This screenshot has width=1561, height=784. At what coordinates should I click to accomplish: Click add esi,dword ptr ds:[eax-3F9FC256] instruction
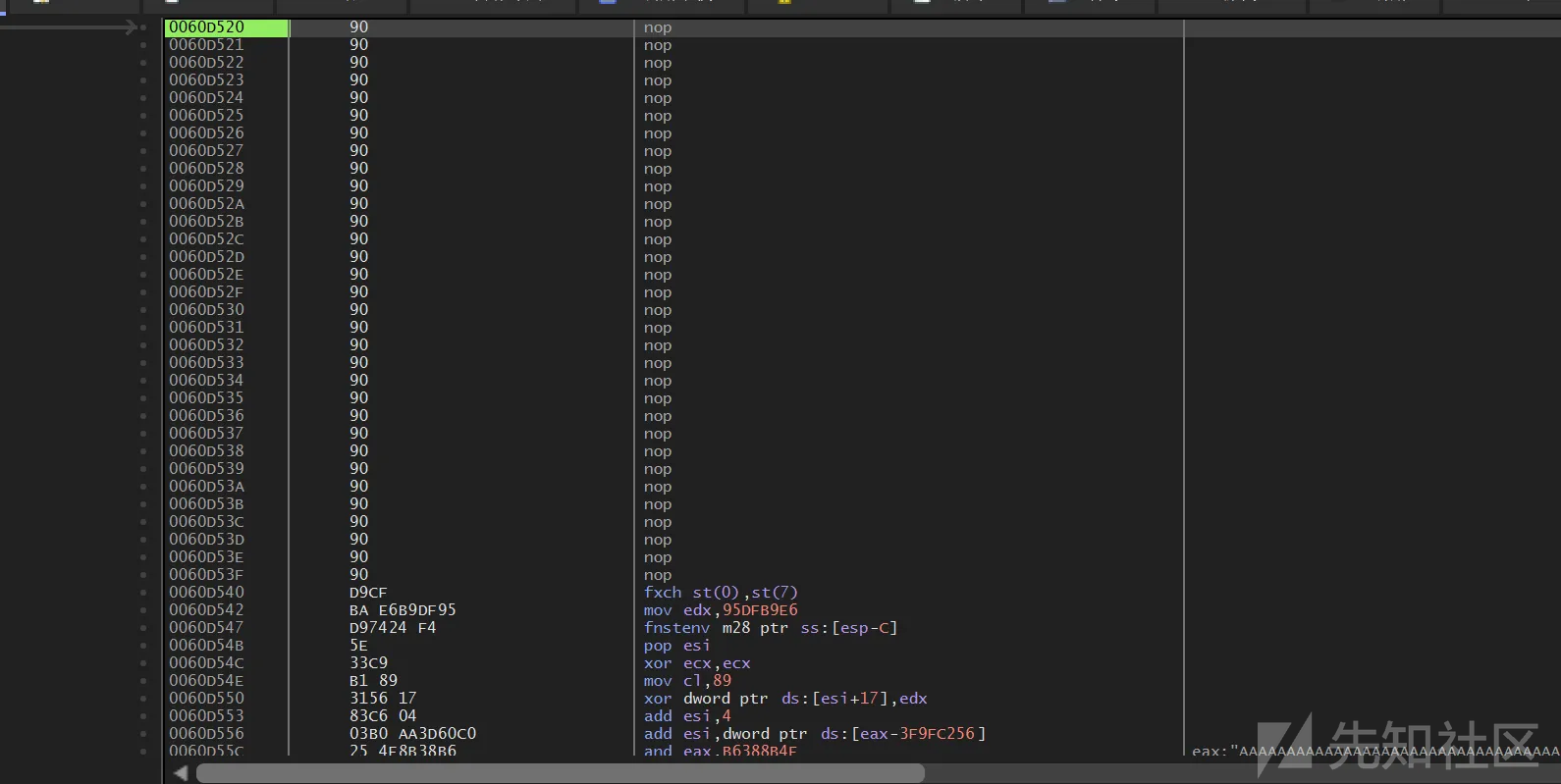pyautogui.click(x=815, y=734)
